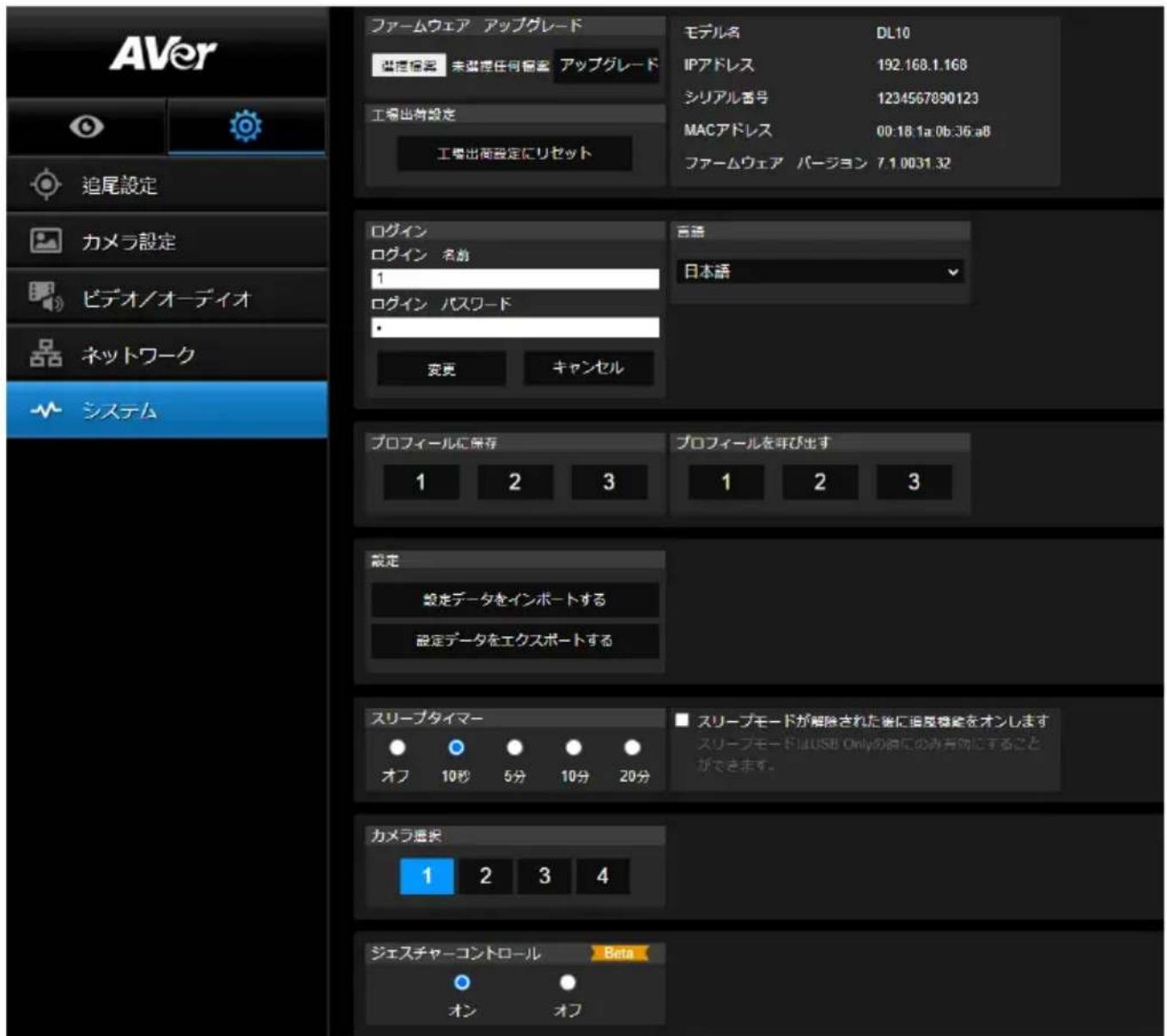
Task: Click the network topology icon
Action: click(46, 354)
